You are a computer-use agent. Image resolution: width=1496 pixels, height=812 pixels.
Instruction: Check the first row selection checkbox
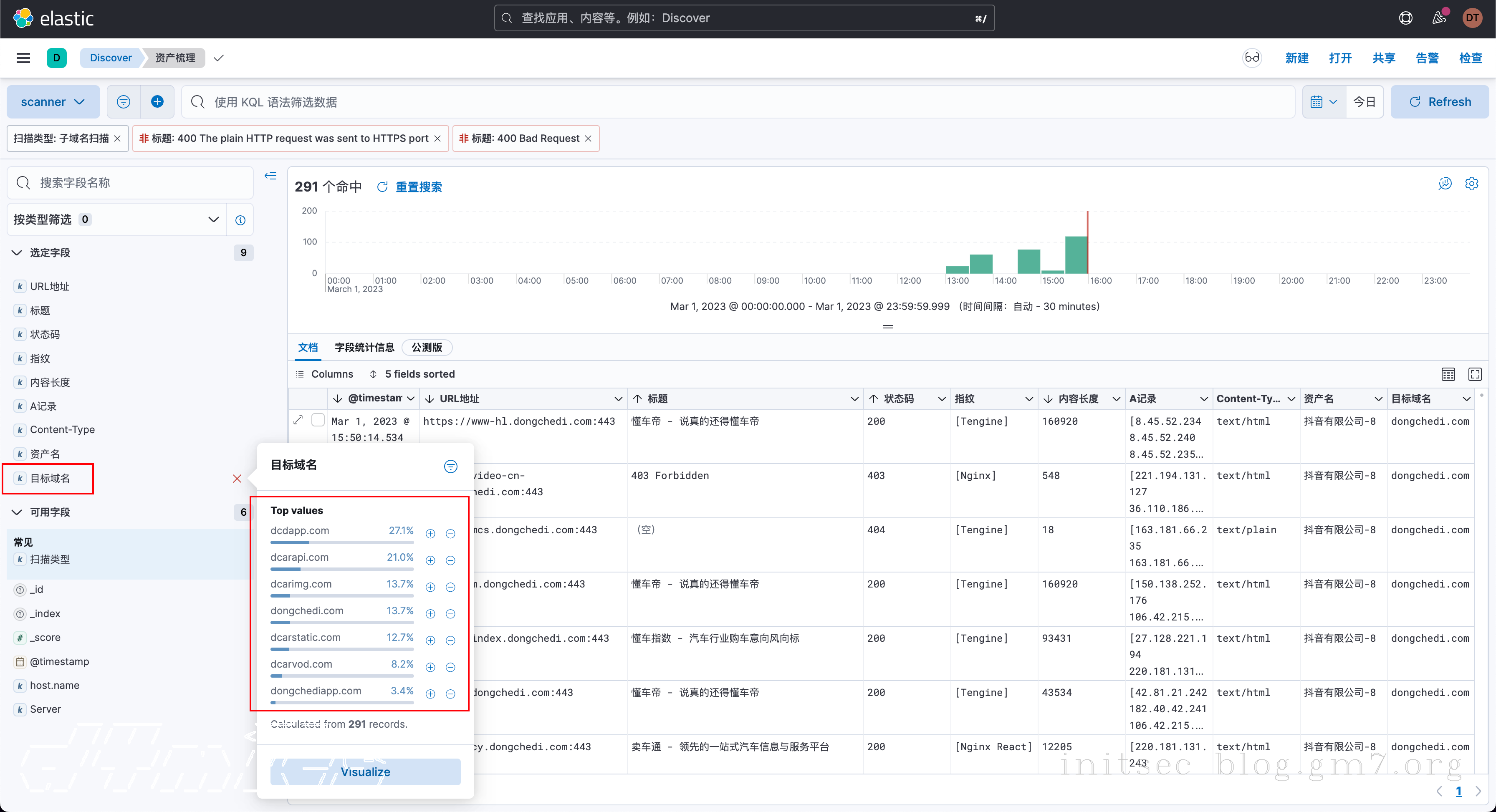[x=318, y=420]
